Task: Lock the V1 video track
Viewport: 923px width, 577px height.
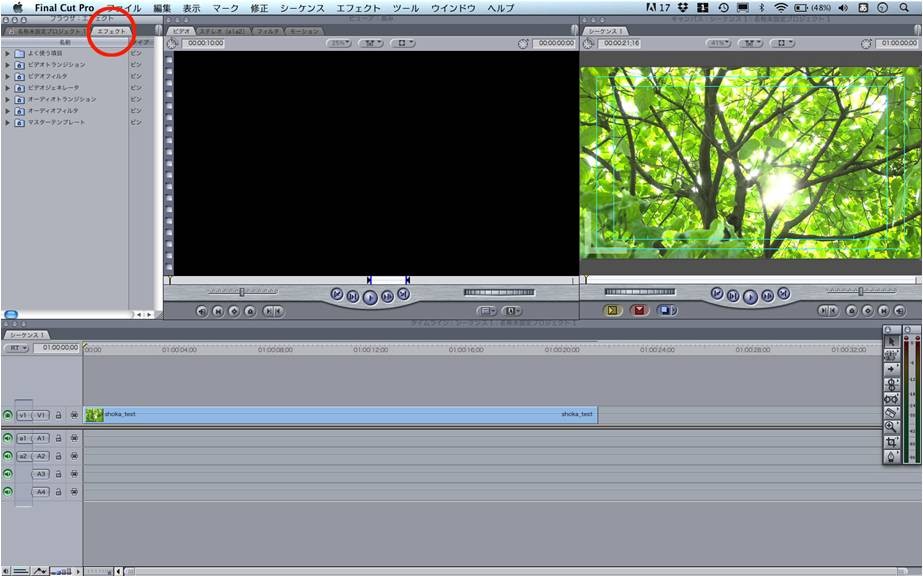Action: pos(58,415)
